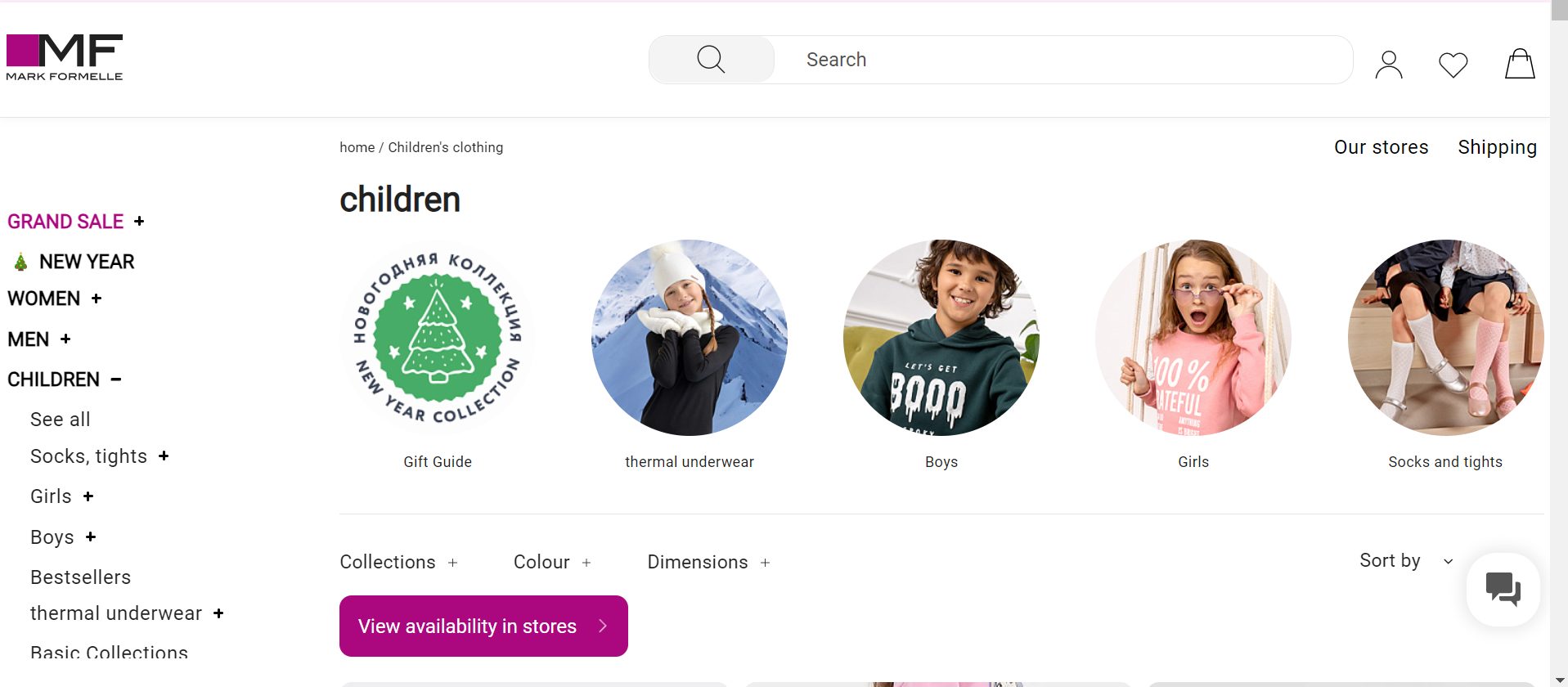Open the live chat bubble icon
The image size is (1568, 687).
click(x=1503, y=589)
